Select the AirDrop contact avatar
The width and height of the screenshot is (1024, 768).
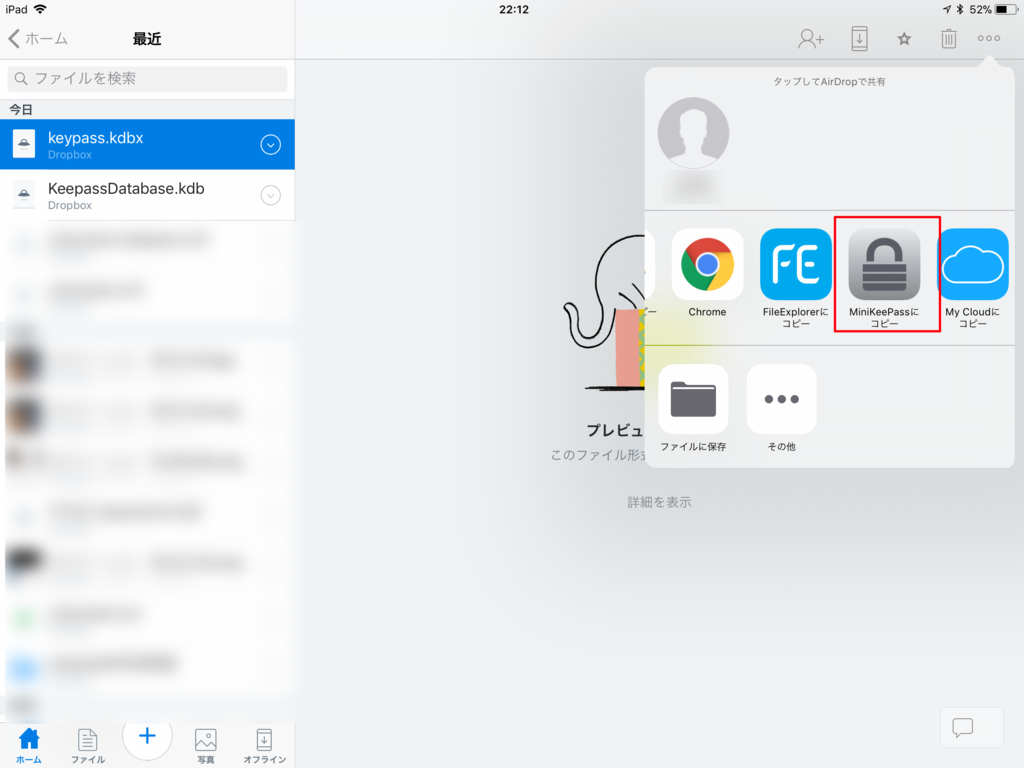(693, 133)
